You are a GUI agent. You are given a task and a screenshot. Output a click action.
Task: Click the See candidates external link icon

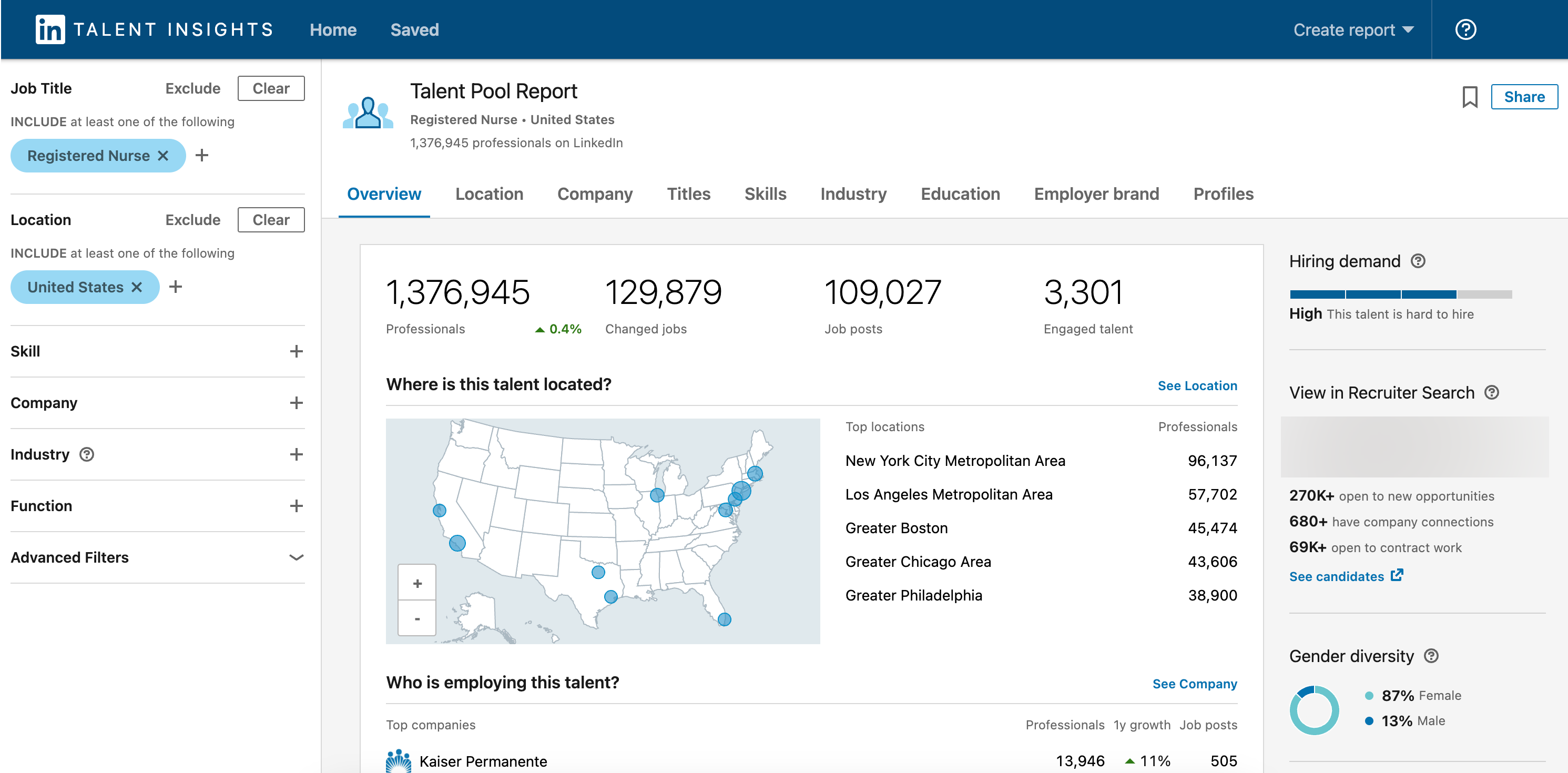[1397, 575]
